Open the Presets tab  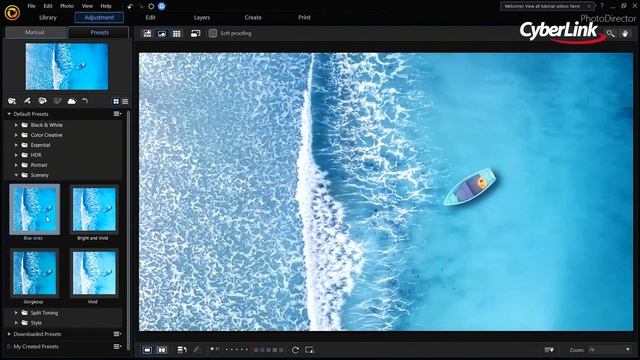(x=99, y=32)
